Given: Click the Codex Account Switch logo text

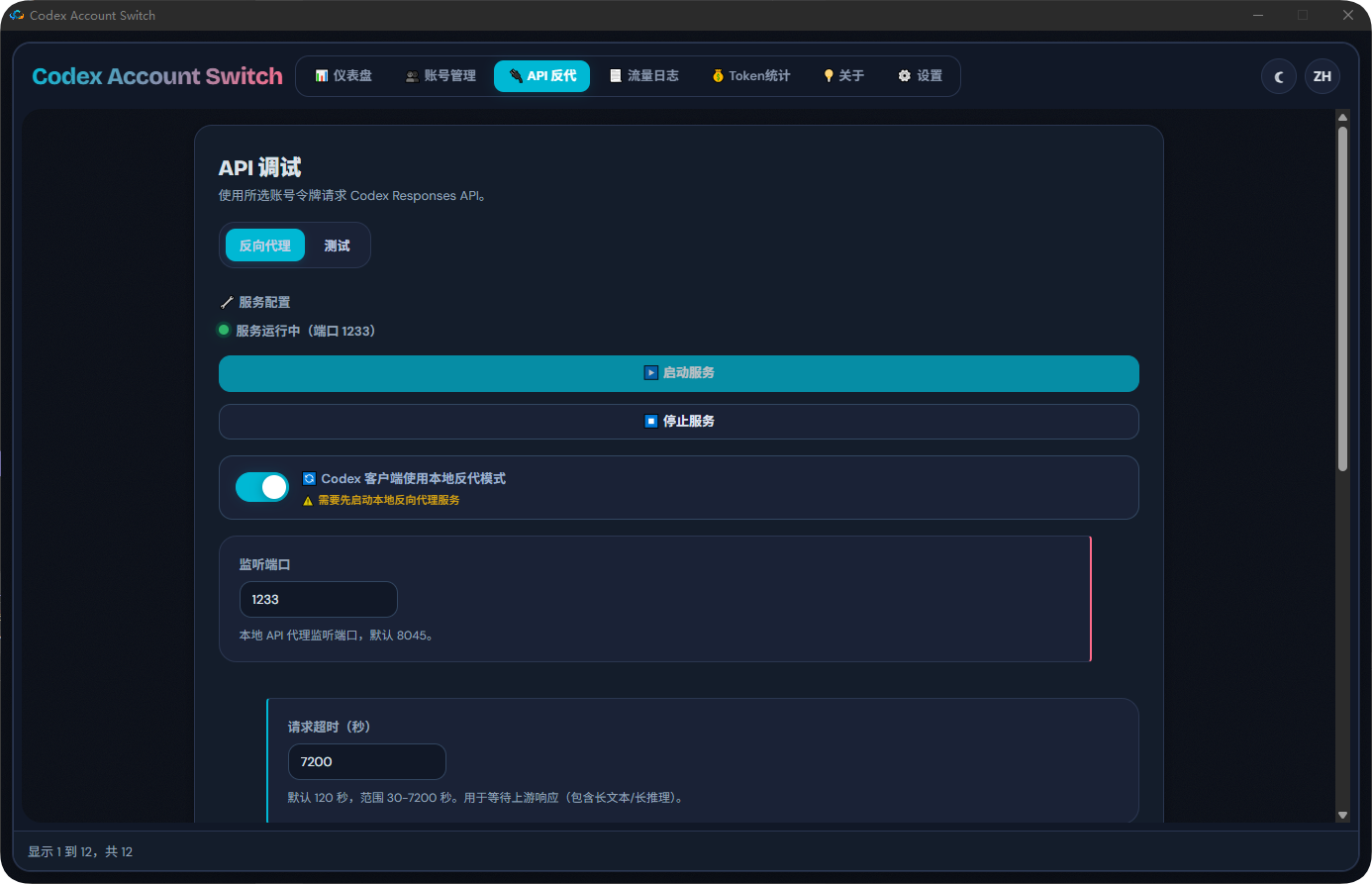Looking at the screenshot, I should coord(156,75).
